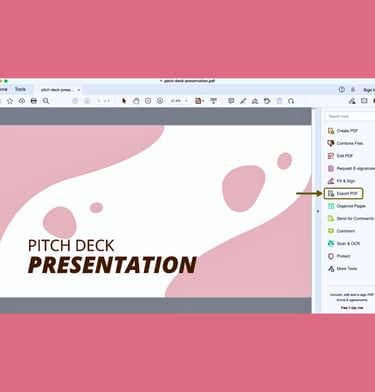Switch to the Home tab
This screenshot has height=392, width=375.
[x=3, y=89]
